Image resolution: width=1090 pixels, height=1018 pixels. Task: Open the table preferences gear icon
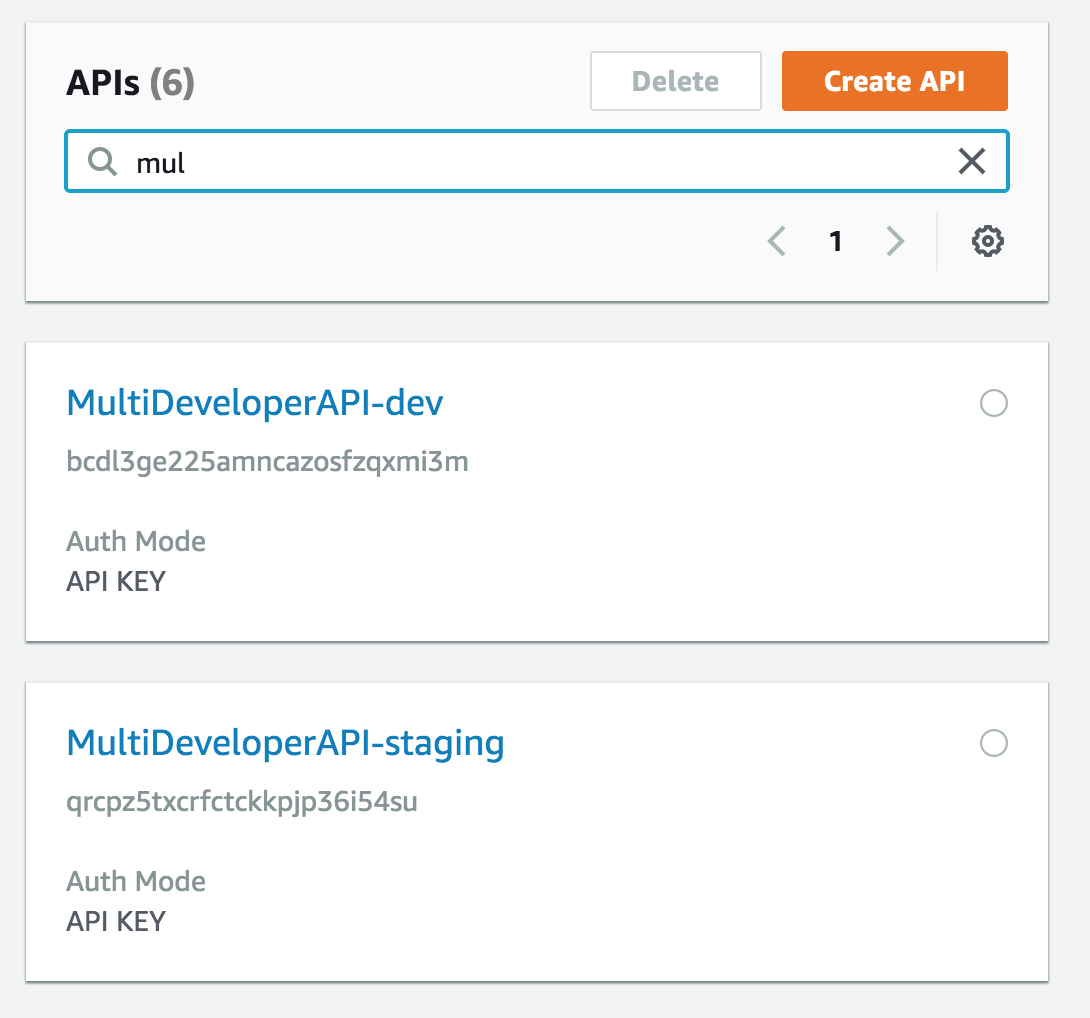(988, 241)
